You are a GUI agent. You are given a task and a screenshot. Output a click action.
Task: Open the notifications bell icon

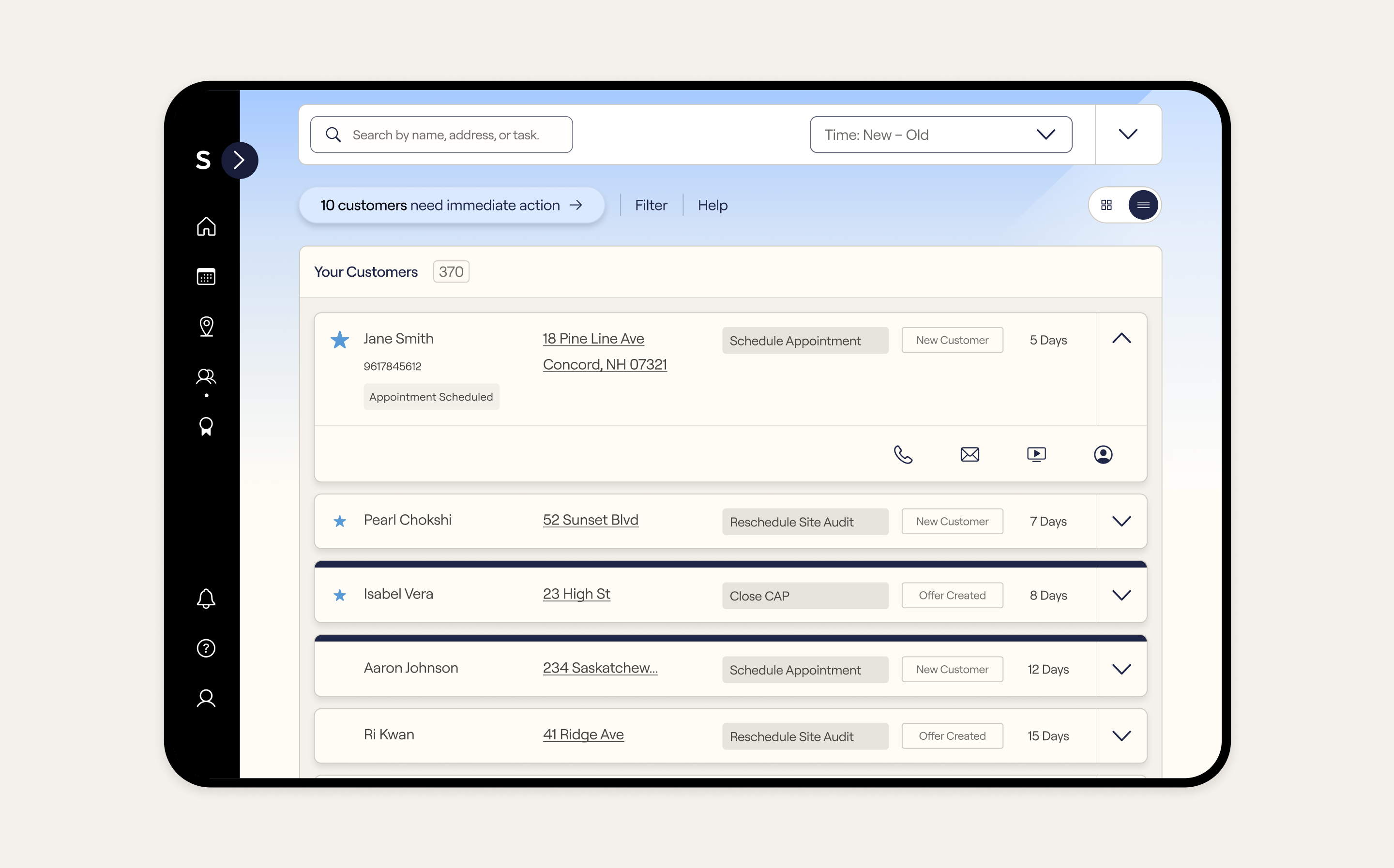(206, 598)
